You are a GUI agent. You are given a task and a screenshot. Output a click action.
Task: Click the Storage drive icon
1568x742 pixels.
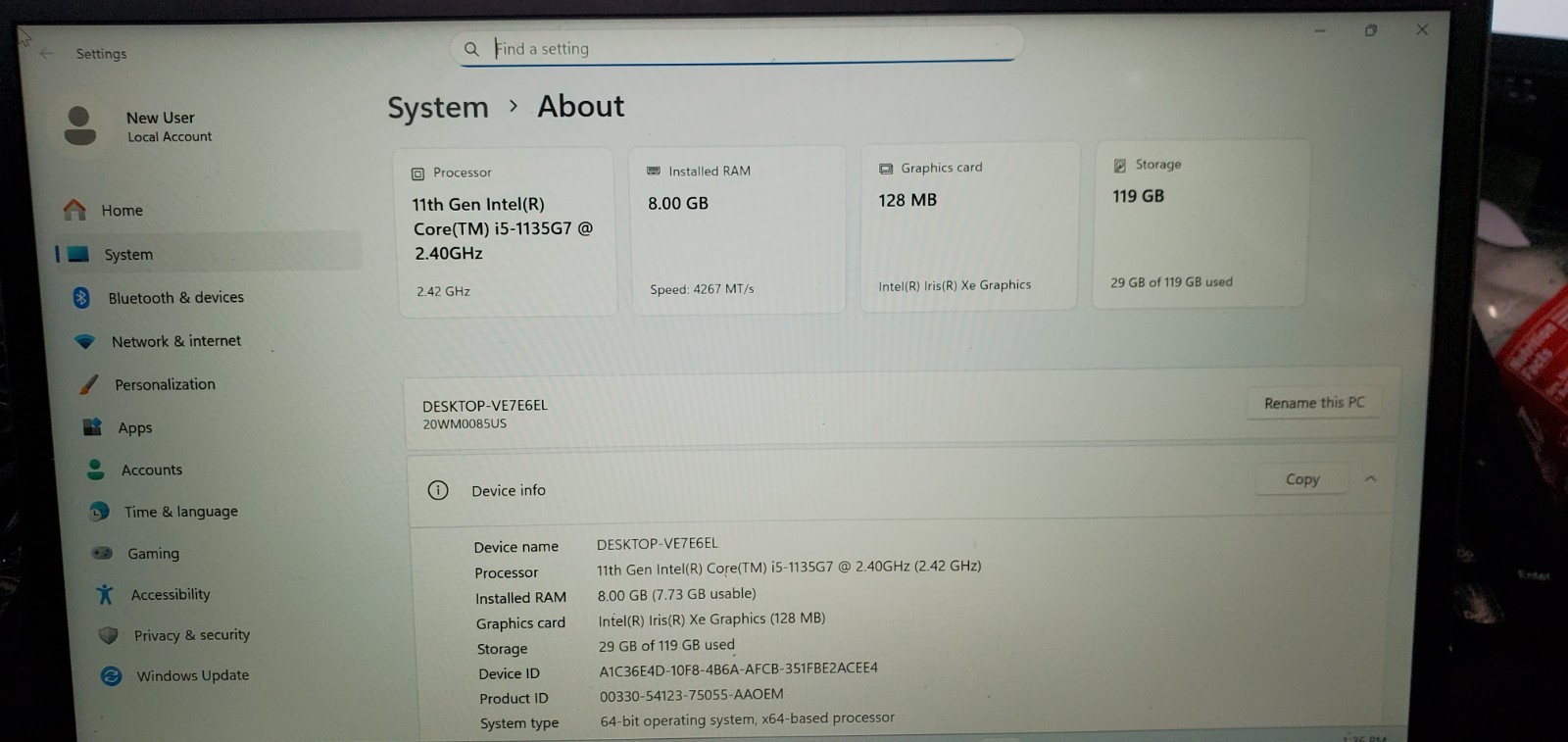1119,166
